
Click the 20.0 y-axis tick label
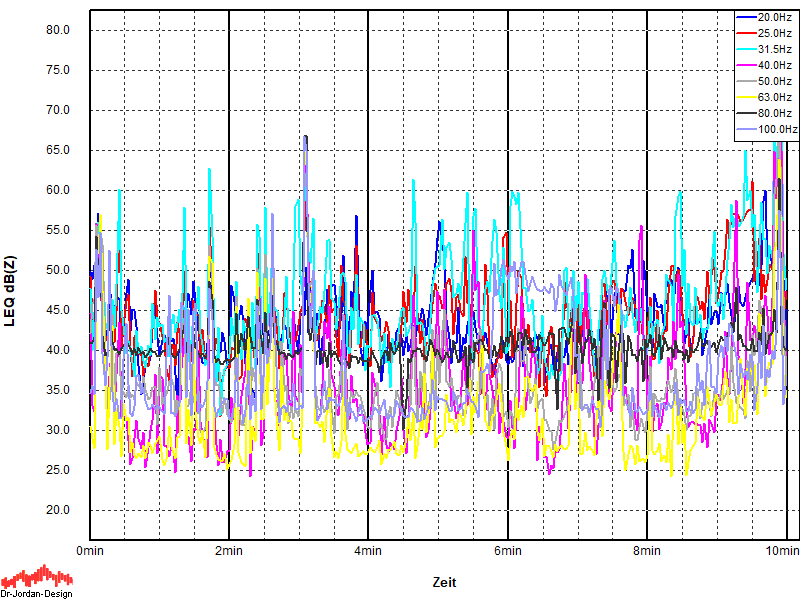pyautogui.click(x=59, y=510)
